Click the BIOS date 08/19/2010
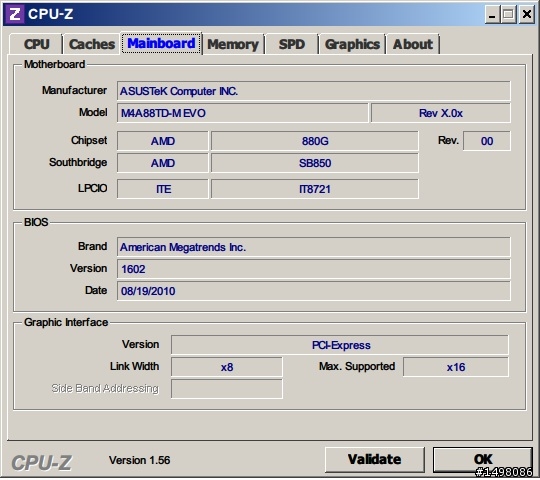This screenshot has height=480, width=540. coord(313,291)
